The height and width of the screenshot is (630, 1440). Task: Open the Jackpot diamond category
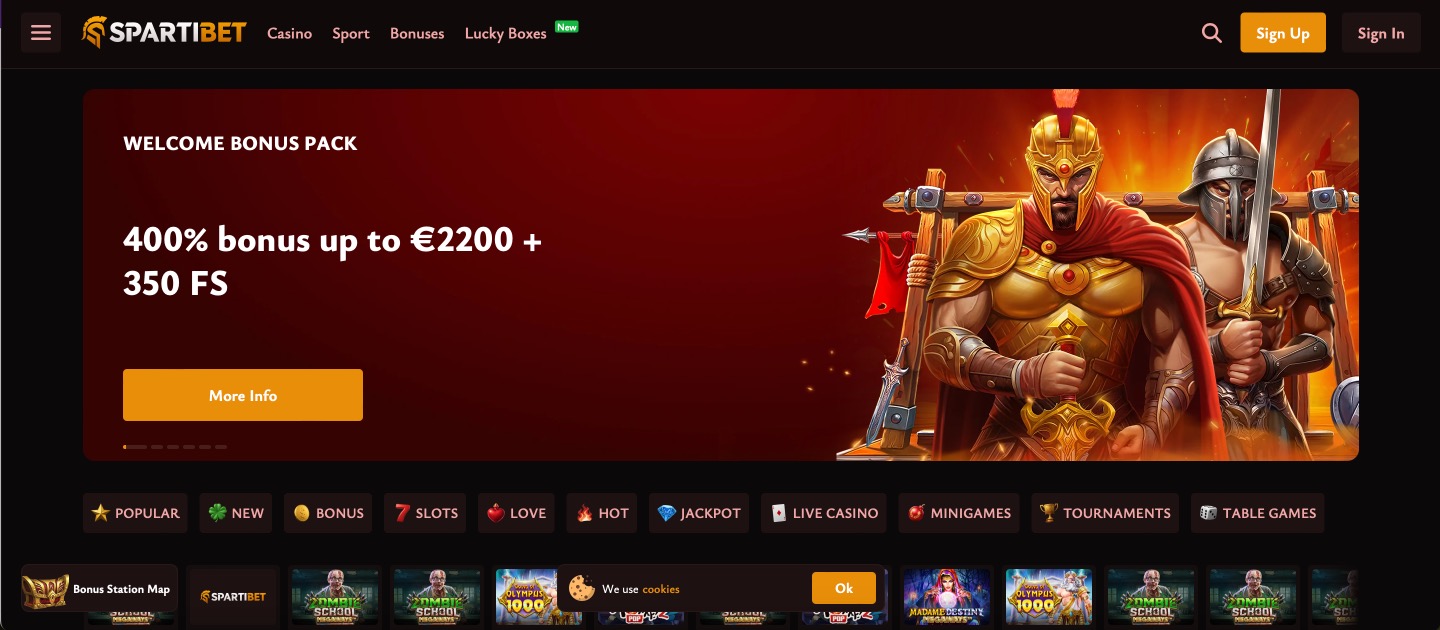[x=699, y=513]
